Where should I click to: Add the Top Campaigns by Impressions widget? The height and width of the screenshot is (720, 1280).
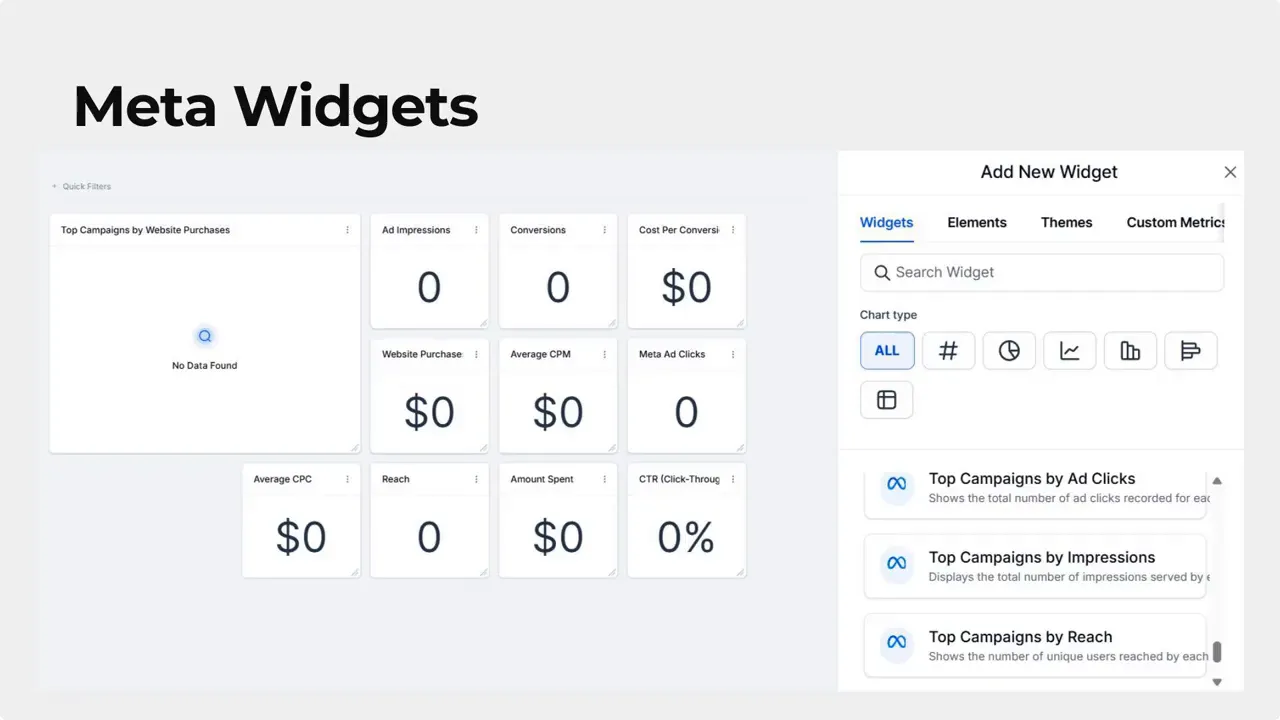point(1035,566)
